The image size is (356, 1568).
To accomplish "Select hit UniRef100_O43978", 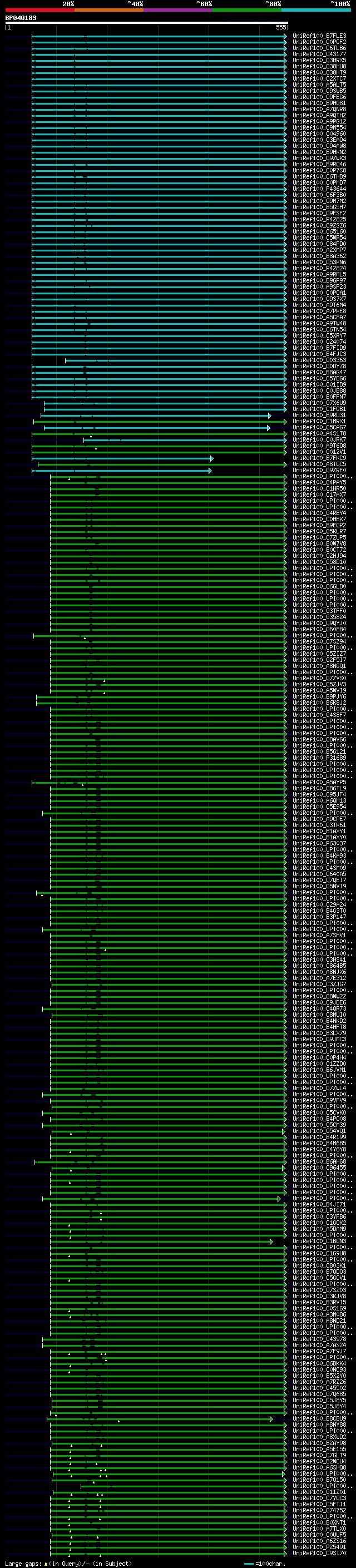I will click(x=319, y=1339).
